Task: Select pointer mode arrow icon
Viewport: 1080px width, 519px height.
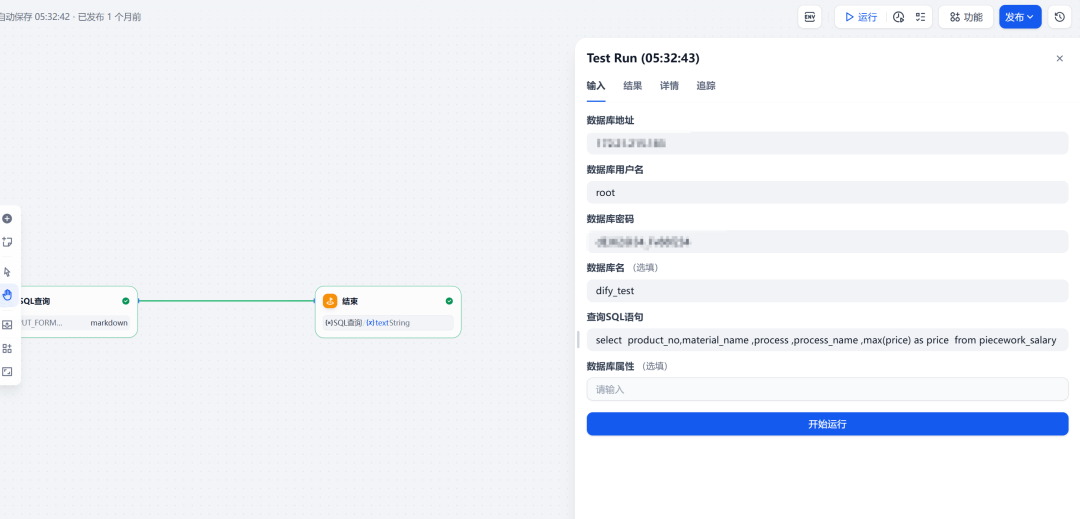Action: tap(7, 272)
